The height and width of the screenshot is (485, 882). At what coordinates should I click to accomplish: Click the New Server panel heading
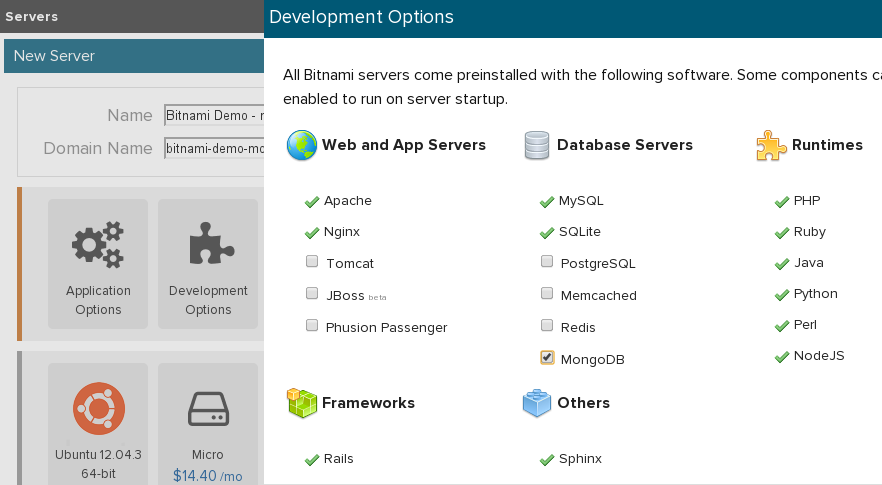pyautogui.click(x=54, y=56)
